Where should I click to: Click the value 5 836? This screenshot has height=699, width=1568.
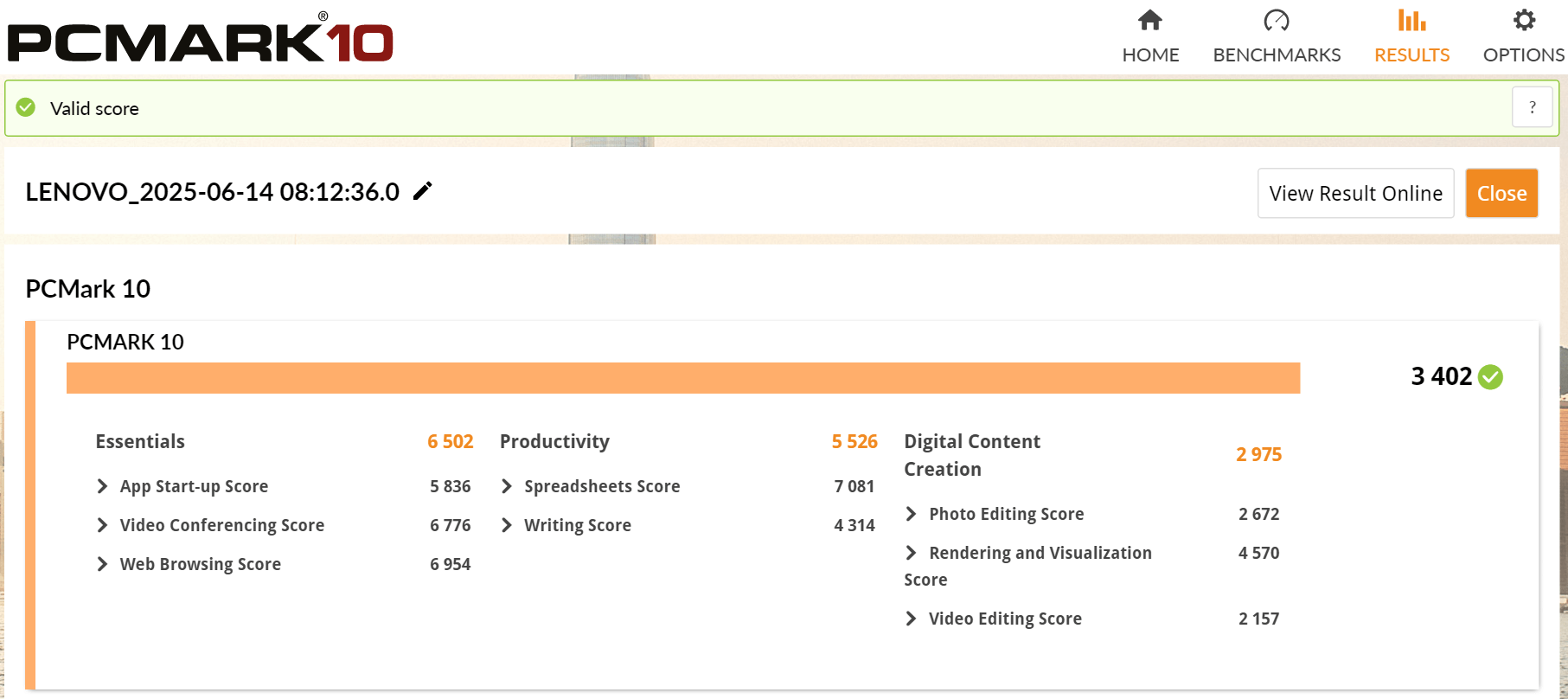[x=451, y=486]
